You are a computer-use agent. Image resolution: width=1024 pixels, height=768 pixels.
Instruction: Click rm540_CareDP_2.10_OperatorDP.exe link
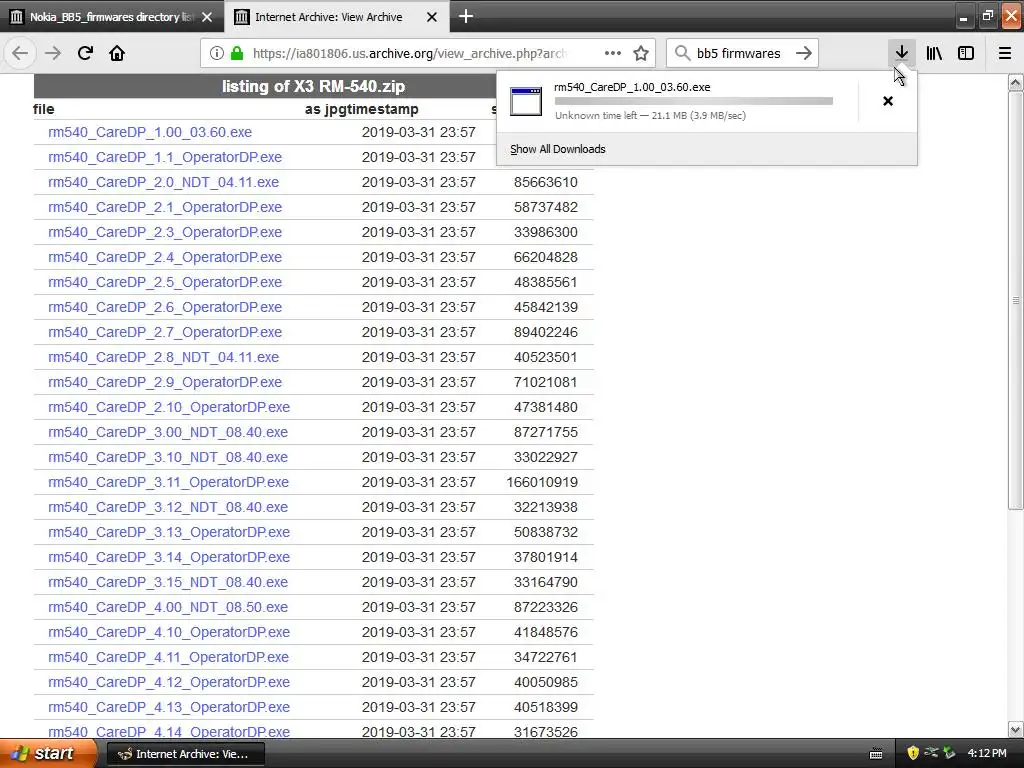169,407
